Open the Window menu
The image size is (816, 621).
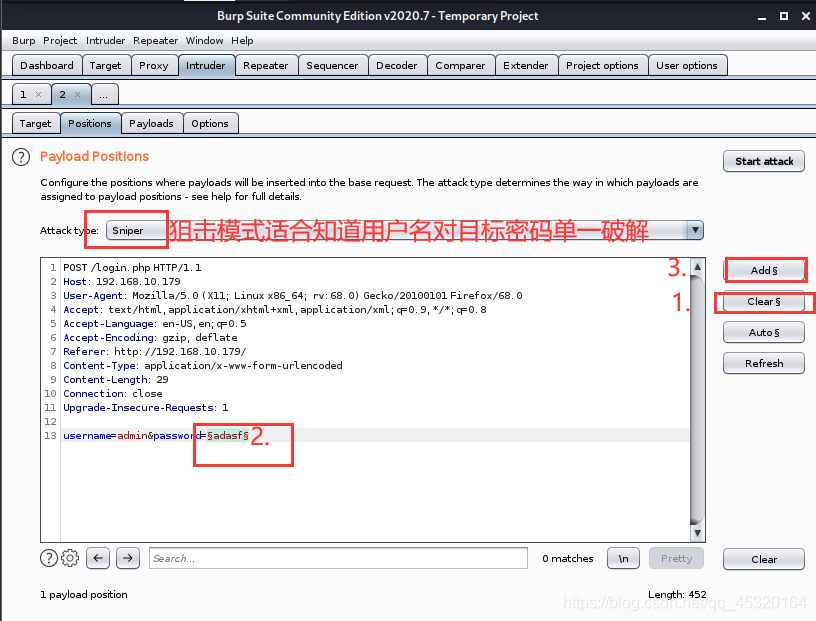click(204, 41)
